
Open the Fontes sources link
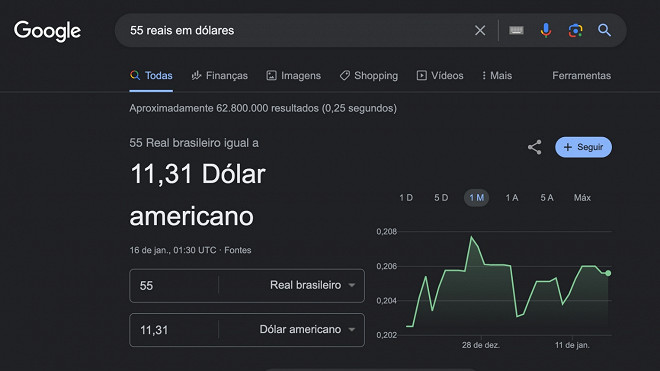(237, 250)
